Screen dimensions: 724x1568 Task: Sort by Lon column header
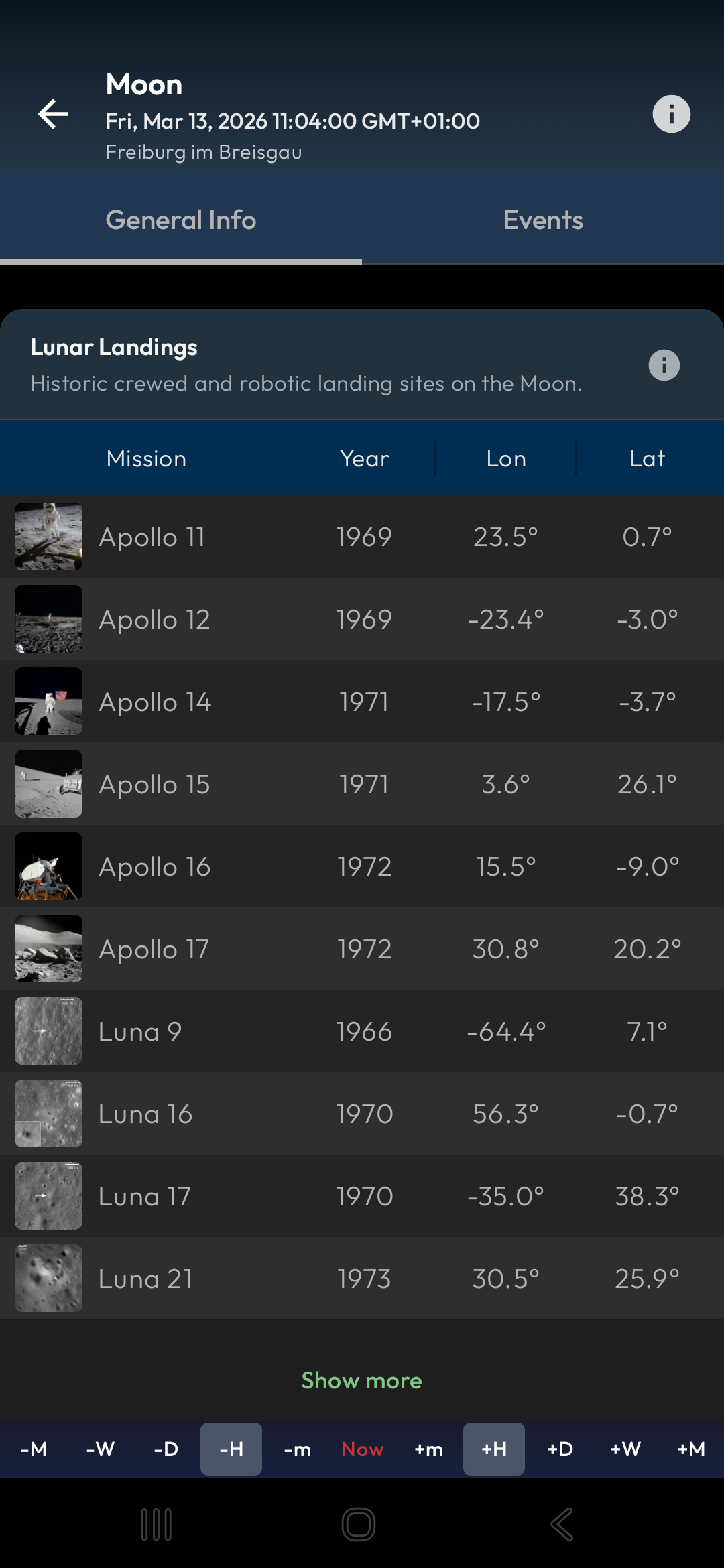coord(506,458)
